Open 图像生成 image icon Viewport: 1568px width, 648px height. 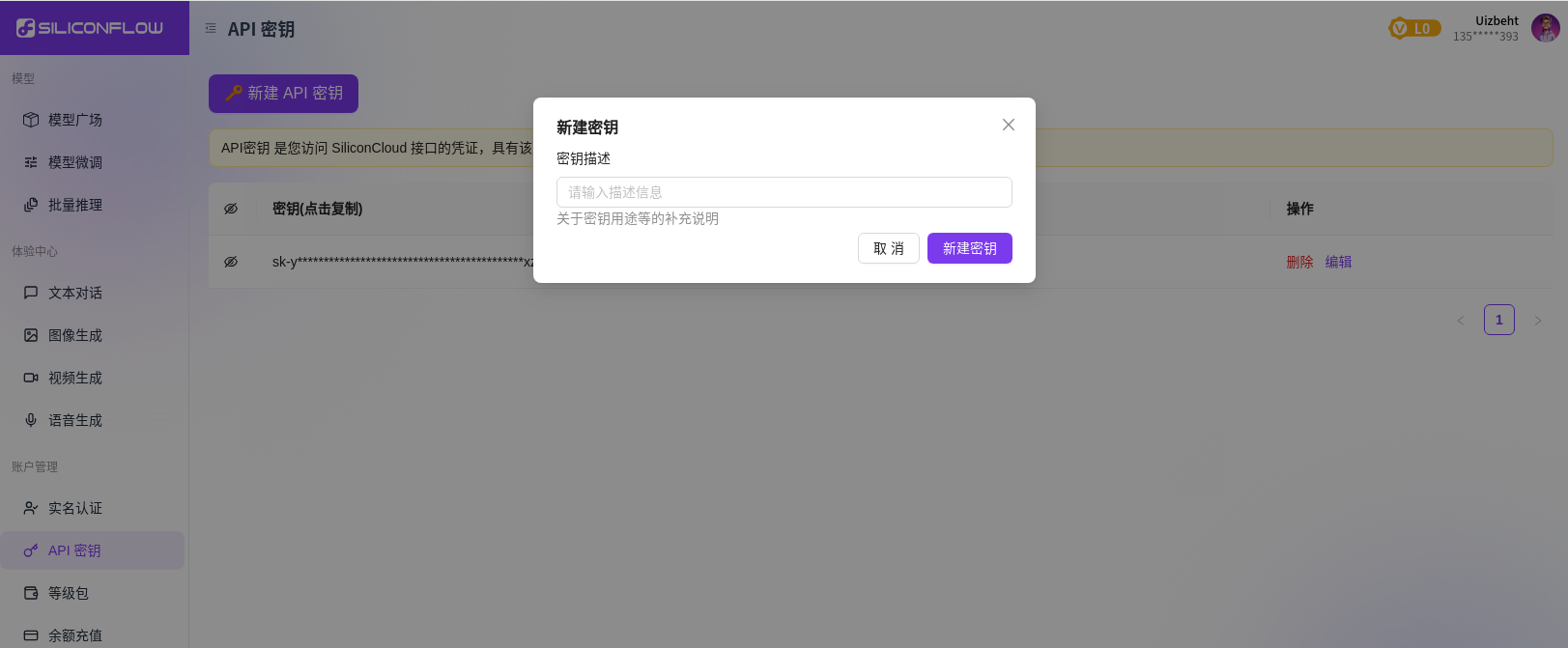click(31, 335)
